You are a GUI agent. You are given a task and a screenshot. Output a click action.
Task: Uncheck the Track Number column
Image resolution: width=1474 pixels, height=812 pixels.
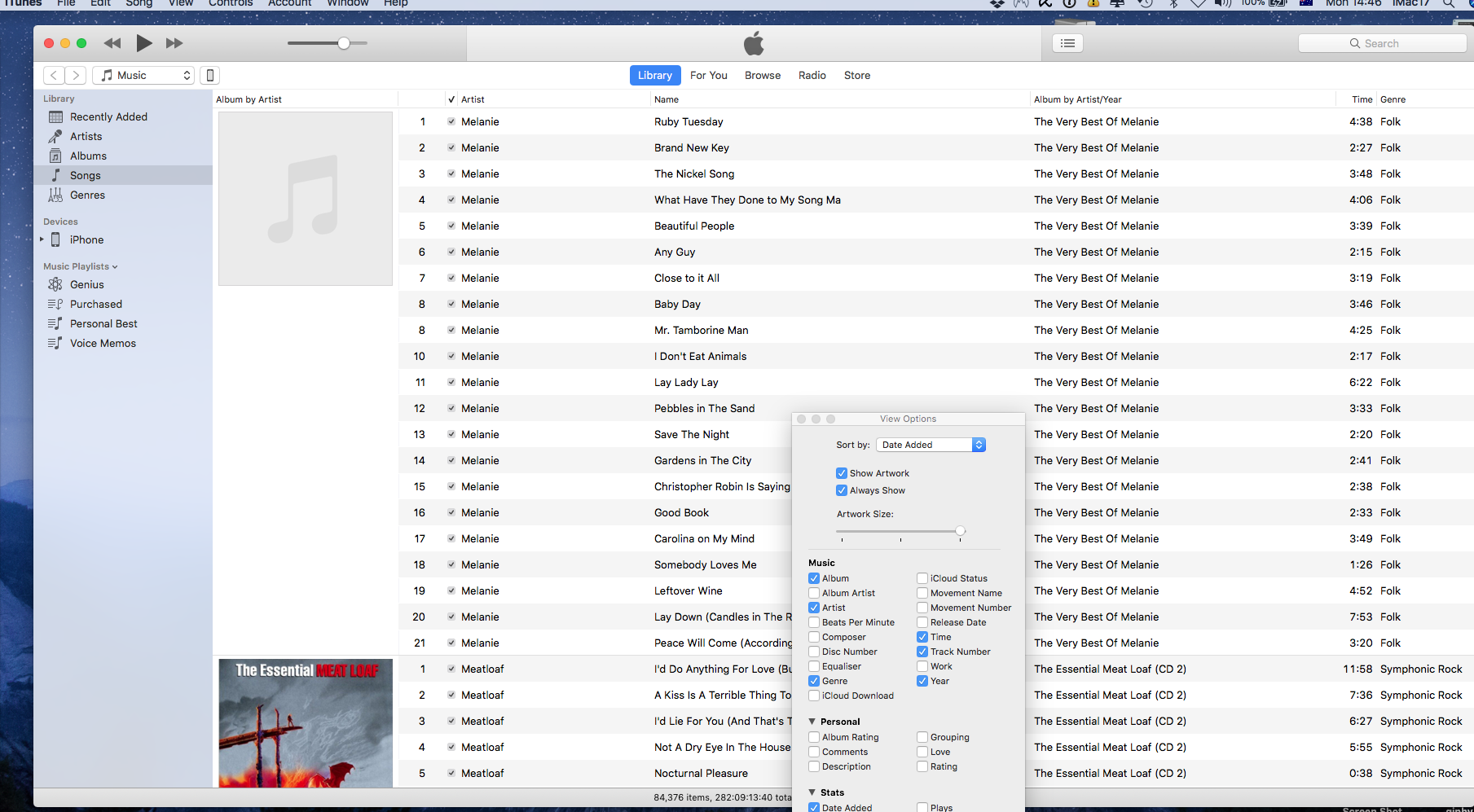(x=922, y=652)
